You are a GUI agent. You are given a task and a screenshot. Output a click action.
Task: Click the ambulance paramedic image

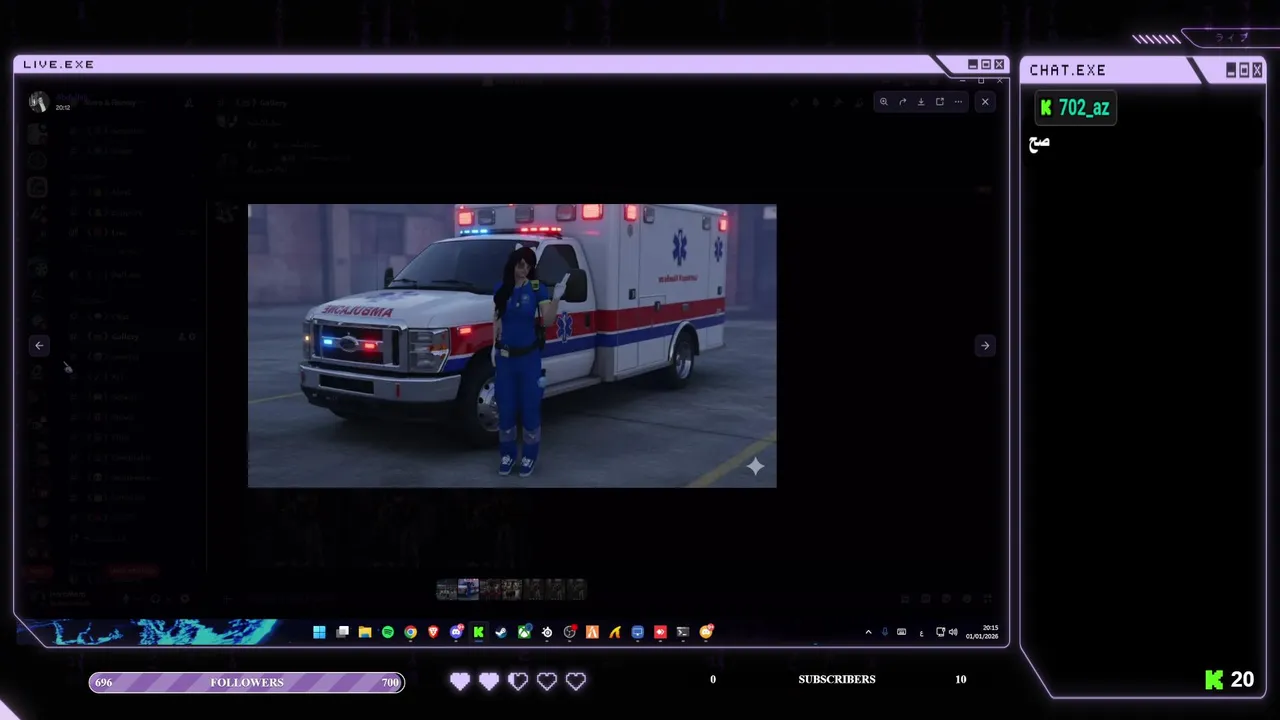[x=512, y=346]
